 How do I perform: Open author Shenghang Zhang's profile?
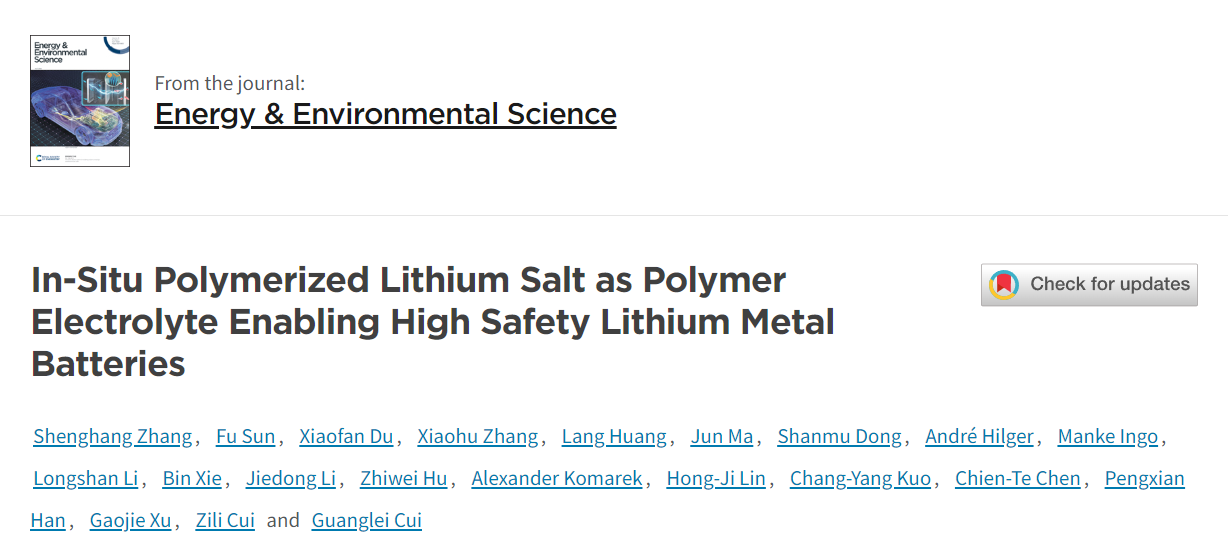click(113, 436)
